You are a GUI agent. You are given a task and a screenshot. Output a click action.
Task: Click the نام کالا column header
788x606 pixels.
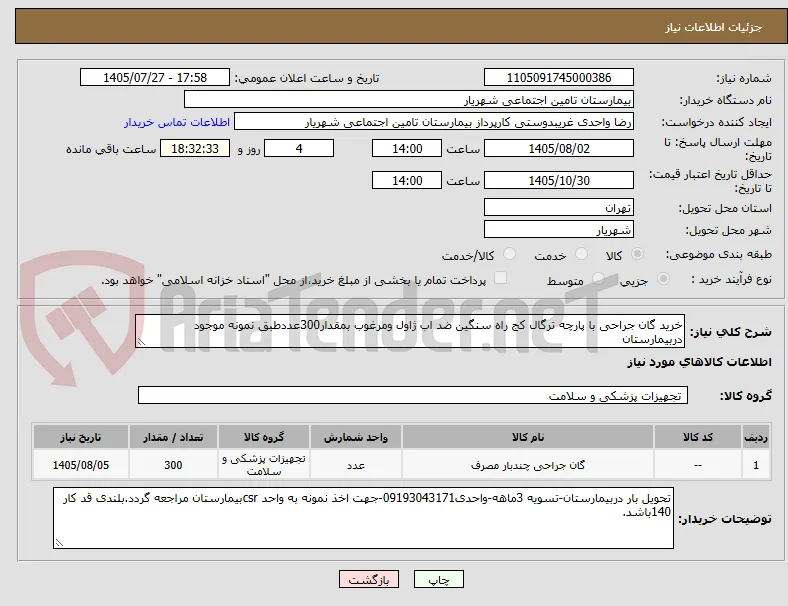click(528, 437)
